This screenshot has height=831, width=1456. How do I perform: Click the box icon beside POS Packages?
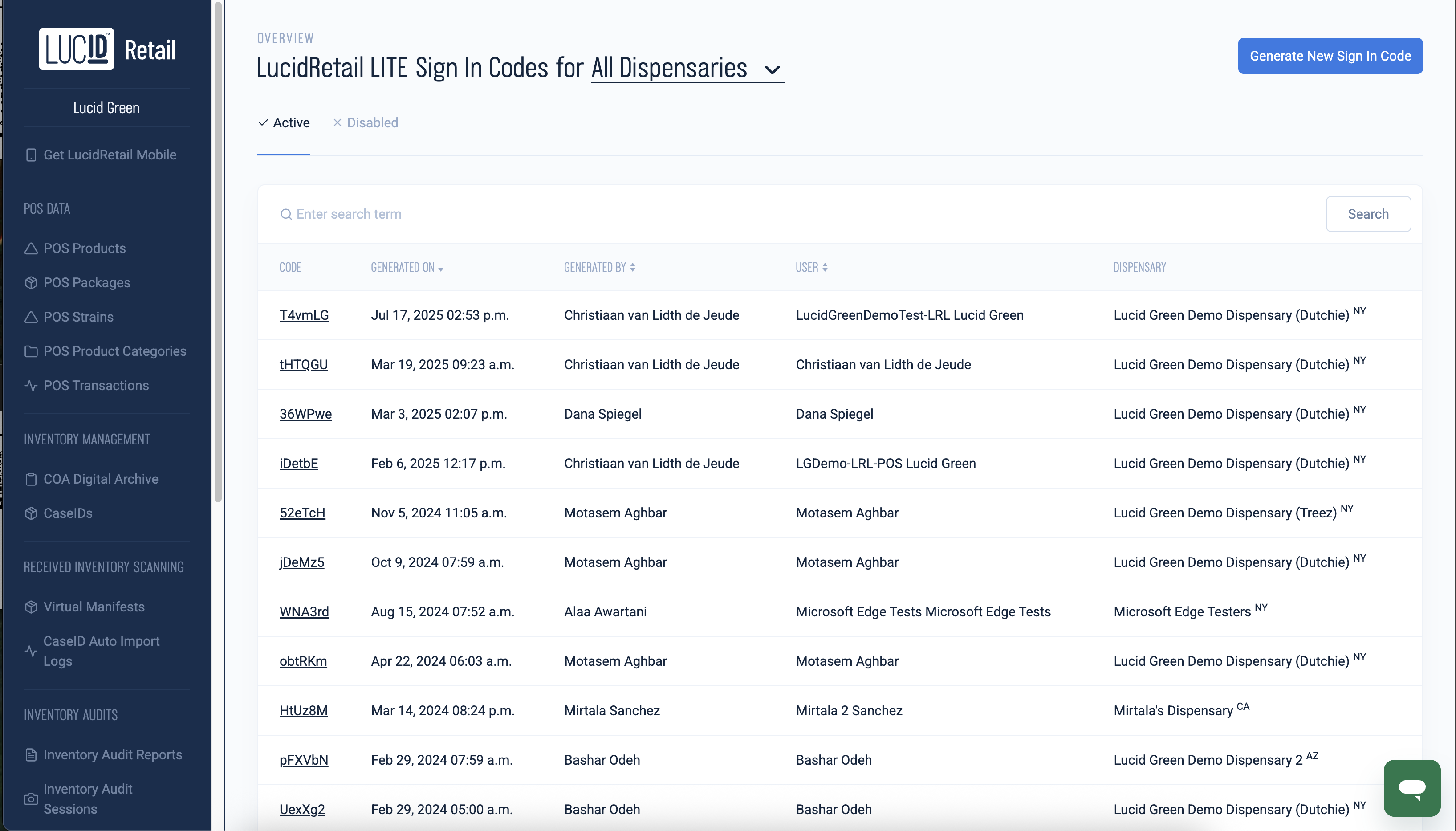[x=31, y=283]
